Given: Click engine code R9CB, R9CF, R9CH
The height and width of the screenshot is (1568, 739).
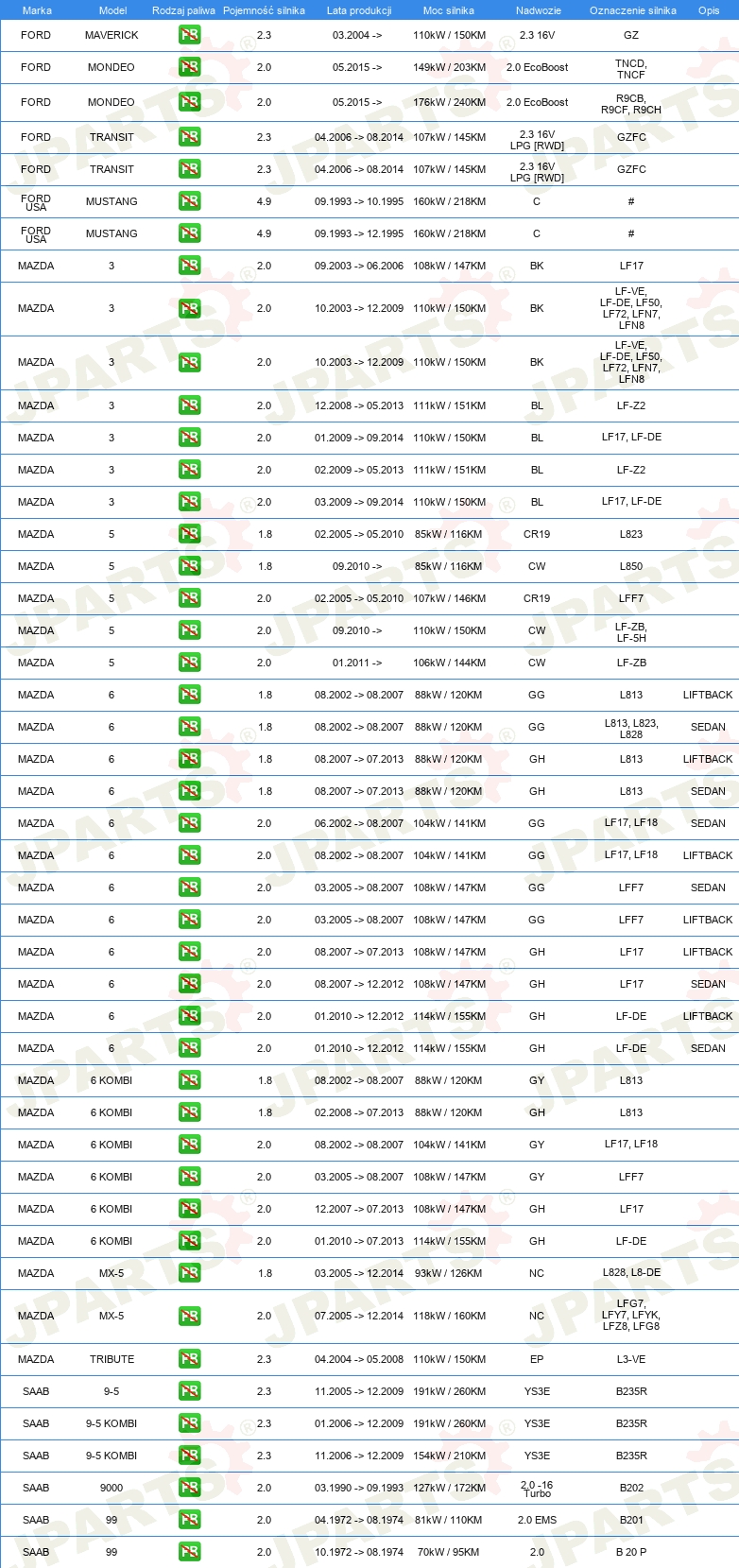Looking at the screenshot, I should (x=631, y=104).
